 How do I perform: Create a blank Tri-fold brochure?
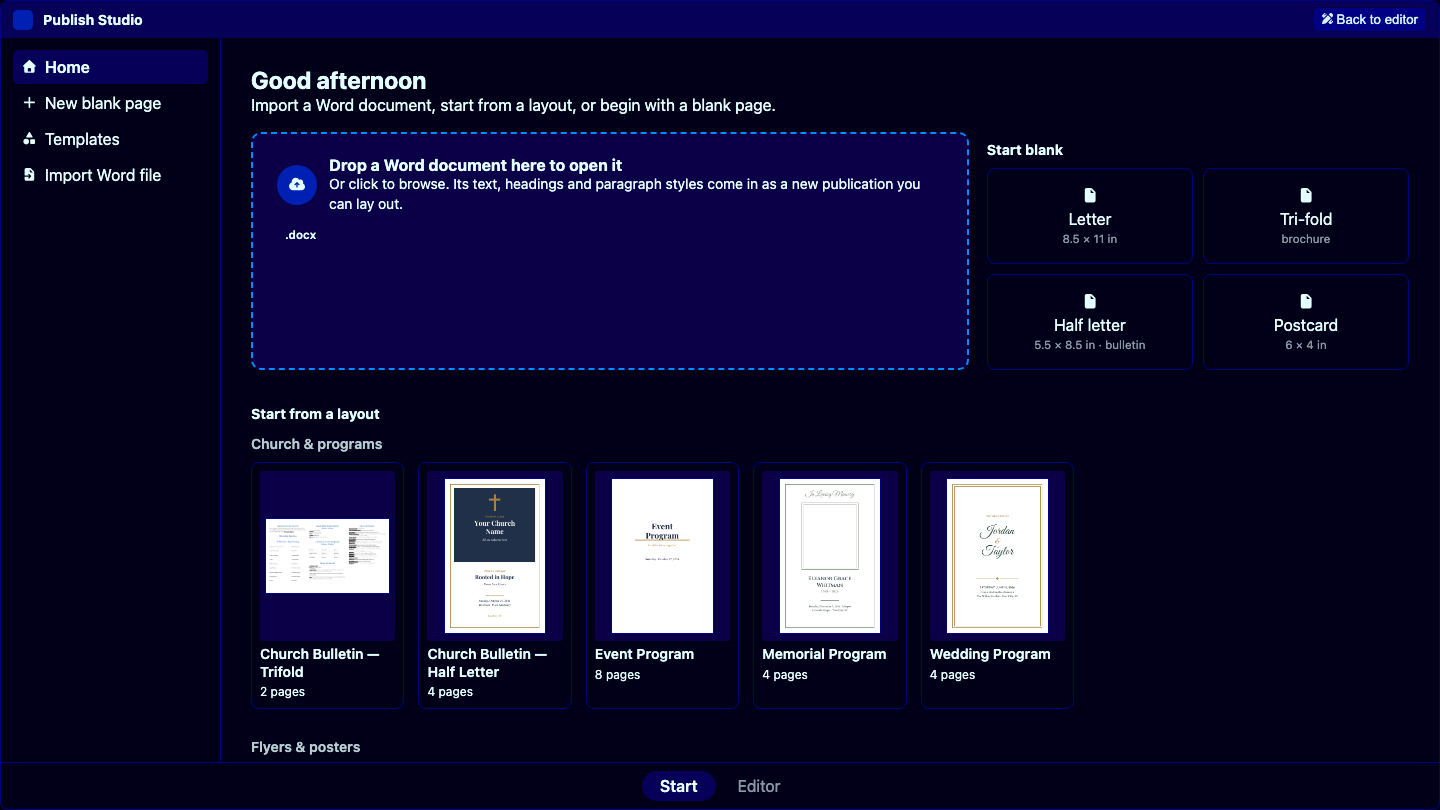[x=1306, y=216]
